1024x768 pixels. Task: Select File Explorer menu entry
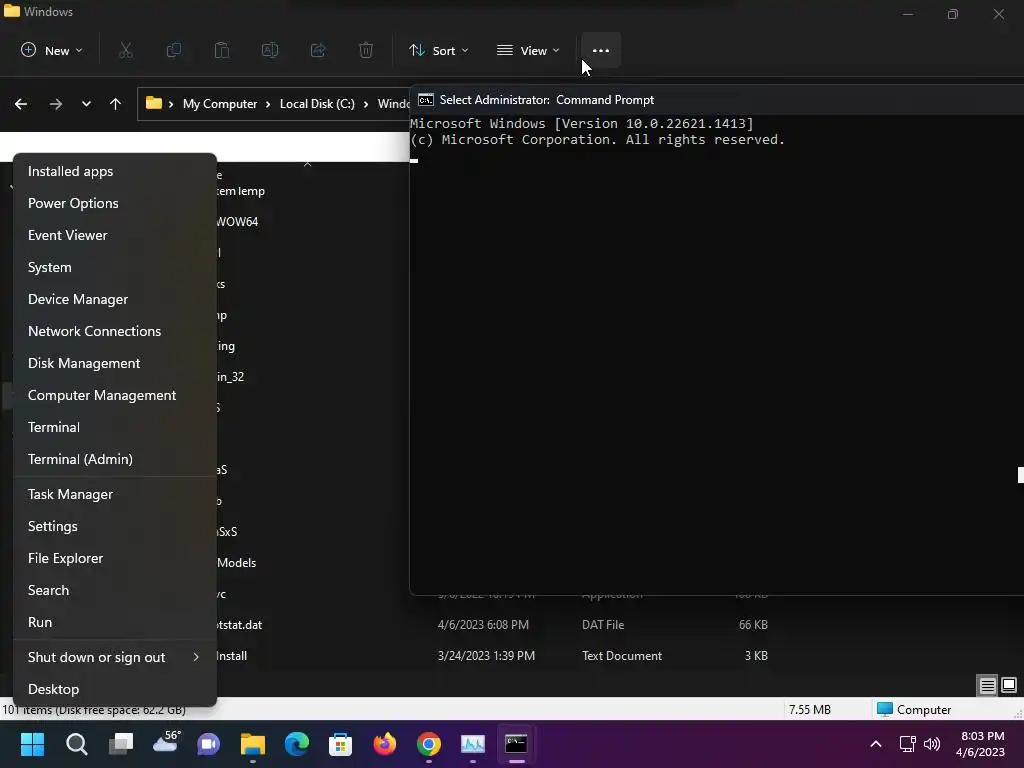click(x=115, y=558)
